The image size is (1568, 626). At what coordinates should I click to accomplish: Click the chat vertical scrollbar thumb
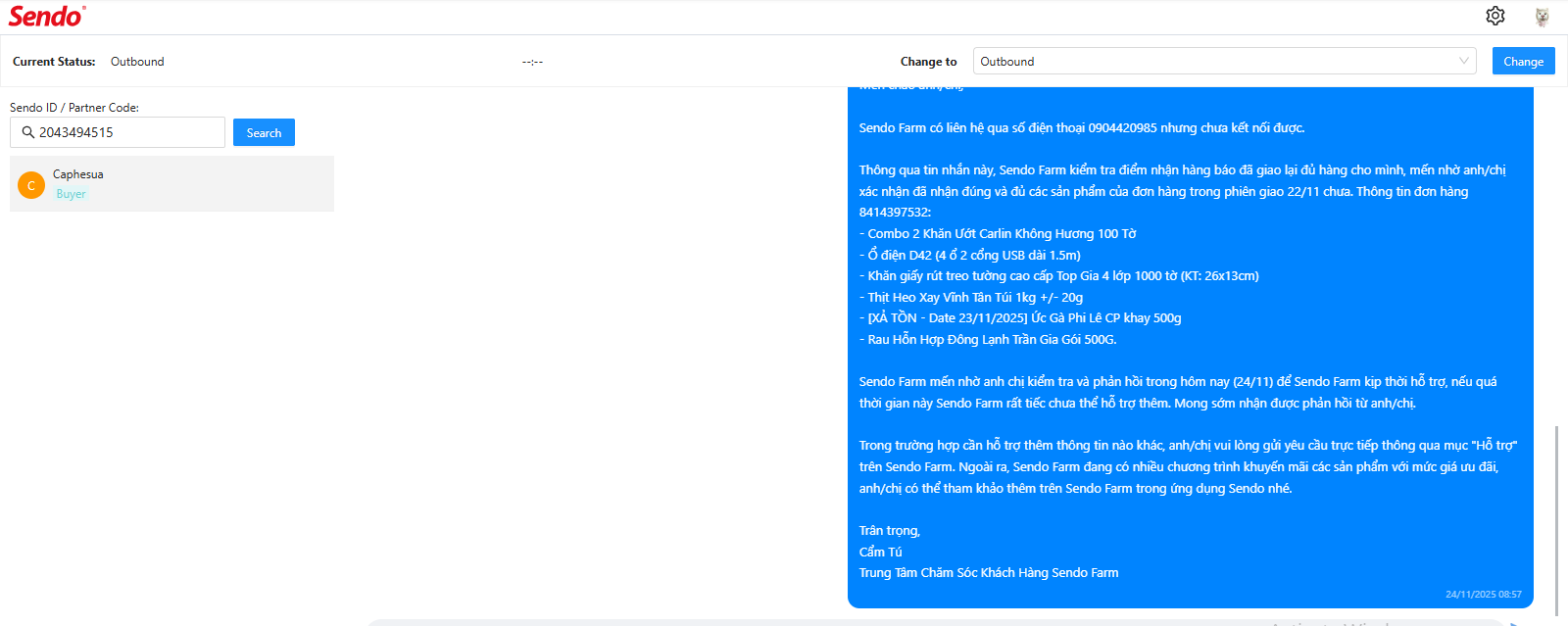[x=1557, y=521]
